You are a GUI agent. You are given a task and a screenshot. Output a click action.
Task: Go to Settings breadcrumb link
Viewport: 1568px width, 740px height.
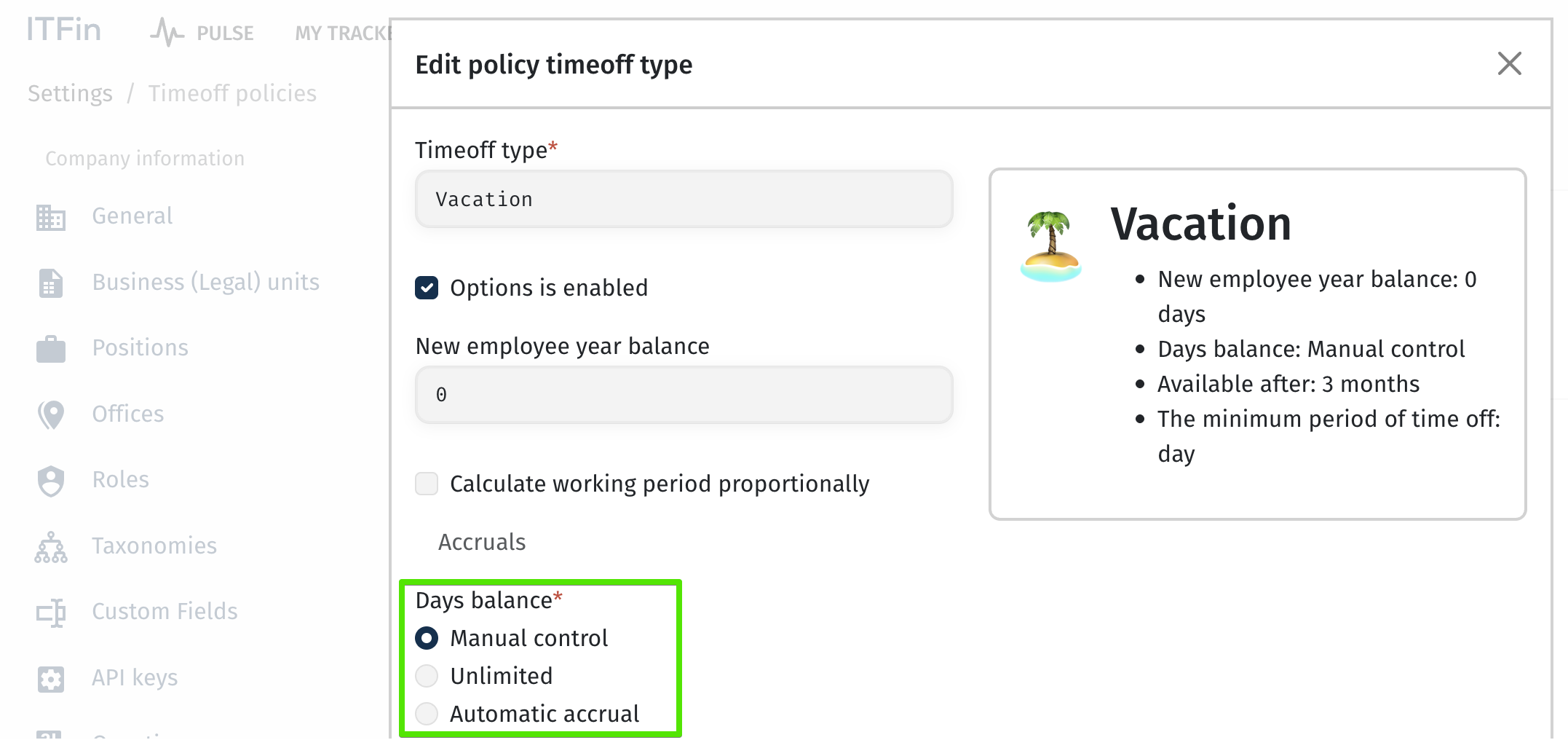click(70, 93)
